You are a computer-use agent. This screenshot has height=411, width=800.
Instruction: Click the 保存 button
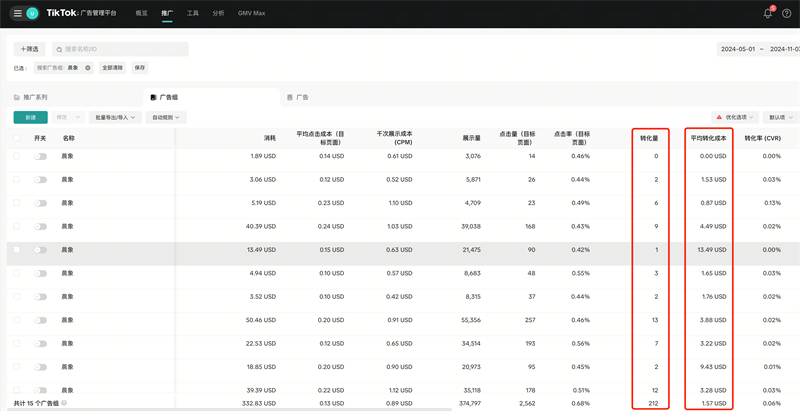tap(139, 68)
